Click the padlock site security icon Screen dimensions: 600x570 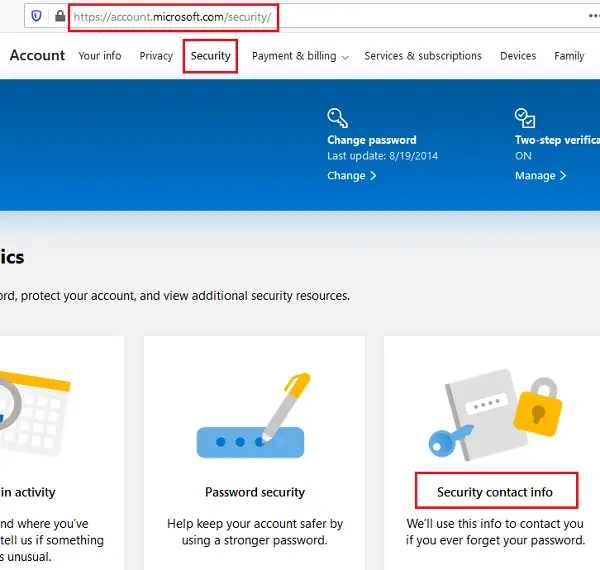point(60,16)
